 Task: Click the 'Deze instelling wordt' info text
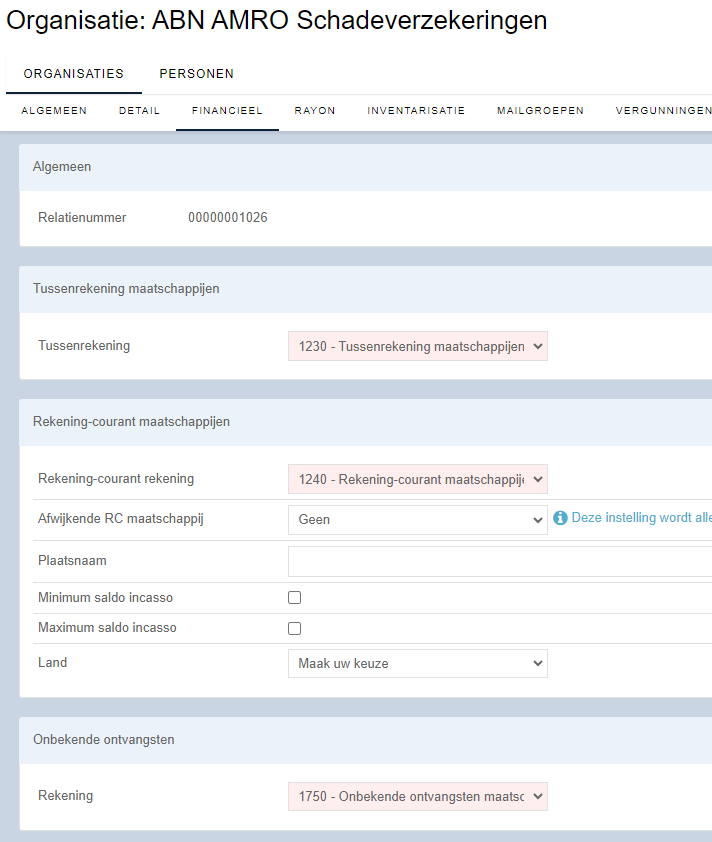click(x=641, y=518)
